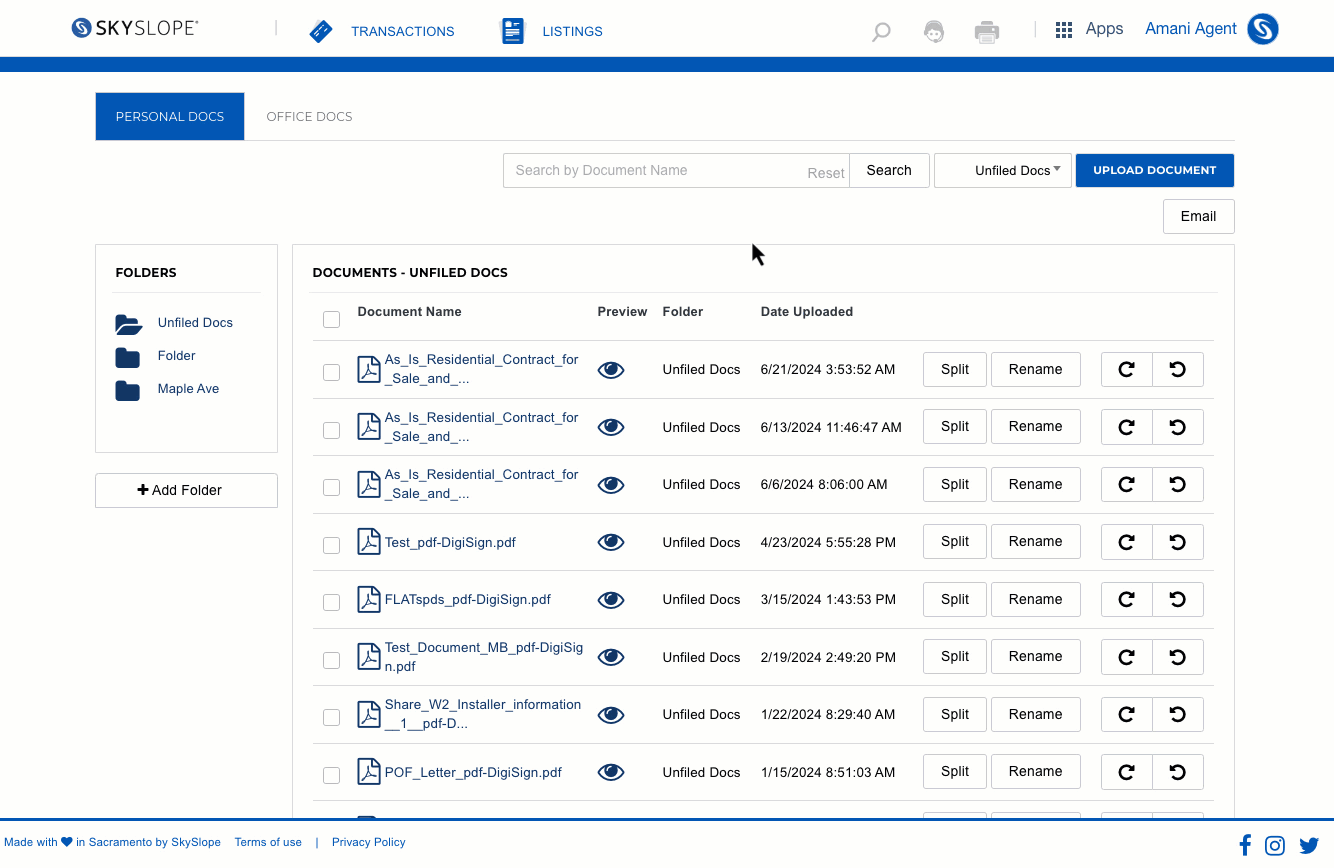Open Transactions from the top navigation
The image size is (1334, 868).
tap(382, 31)
